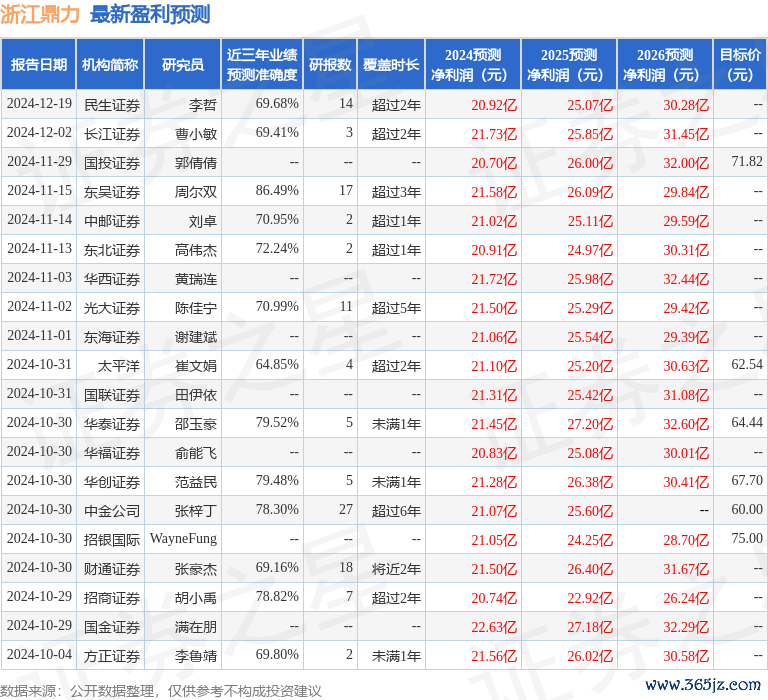Click coverage duration 超过6年

[396, 511]
